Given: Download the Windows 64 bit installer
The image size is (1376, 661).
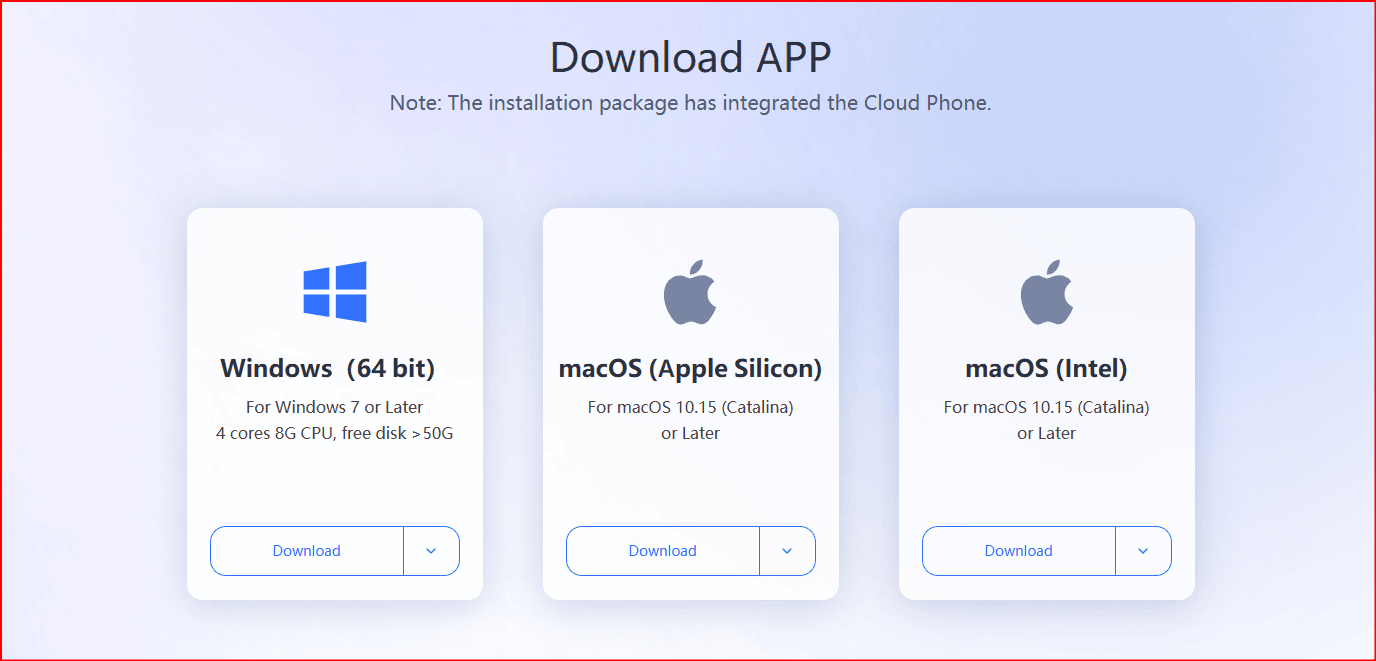Looking at the screenshot, I should pyautogui.click(x=307, y=551).
